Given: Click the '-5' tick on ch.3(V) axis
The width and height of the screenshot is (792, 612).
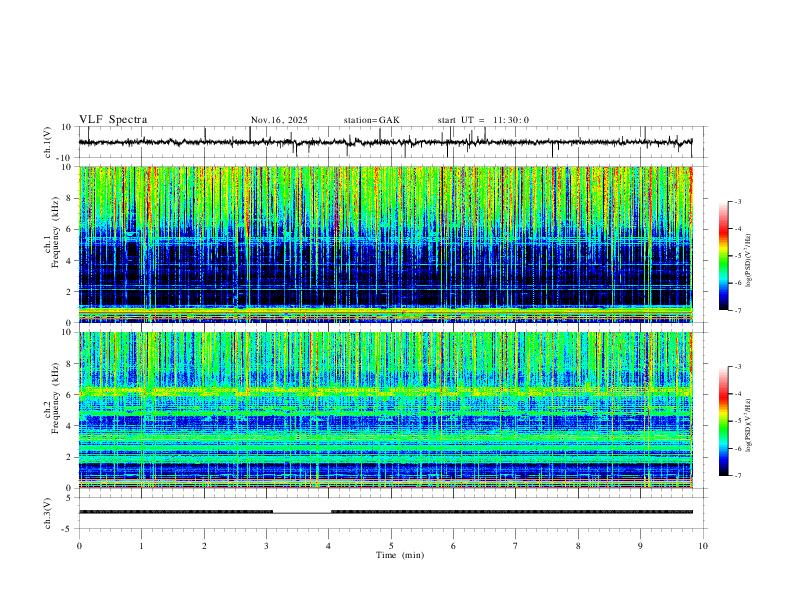Looking at the screenshot, I should 68,529.
